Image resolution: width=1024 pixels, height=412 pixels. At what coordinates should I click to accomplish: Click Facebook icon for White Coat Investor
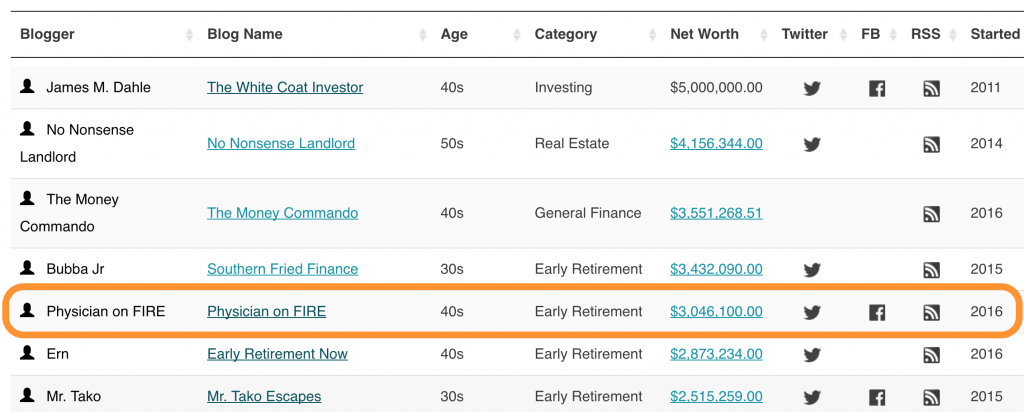pyautogui.click(x=877, y=88)
